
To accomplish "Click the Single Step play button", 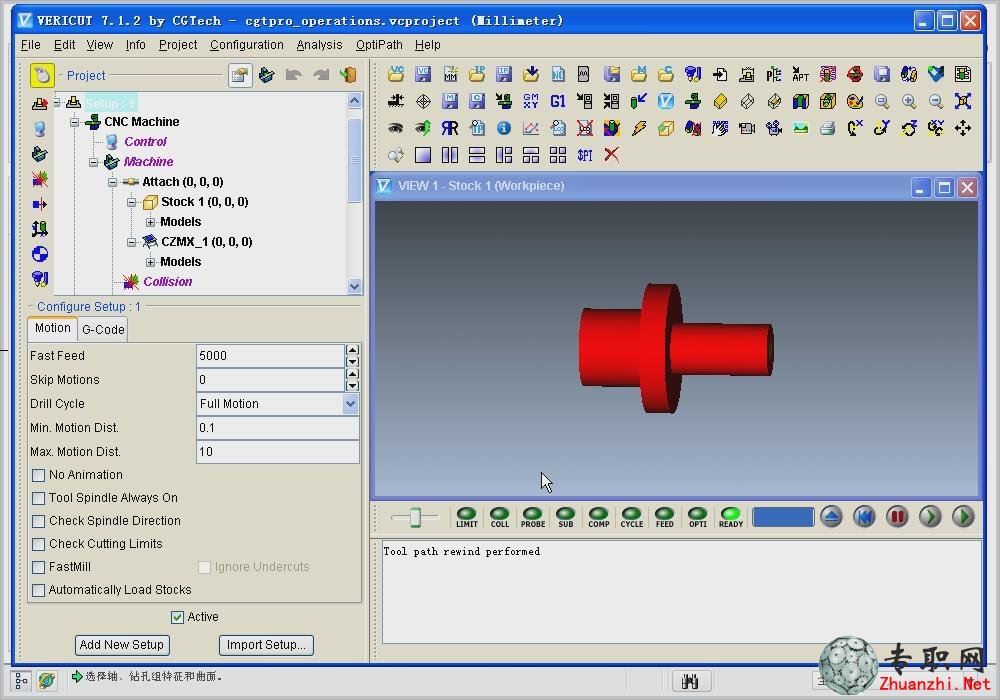I will [930, 516].
